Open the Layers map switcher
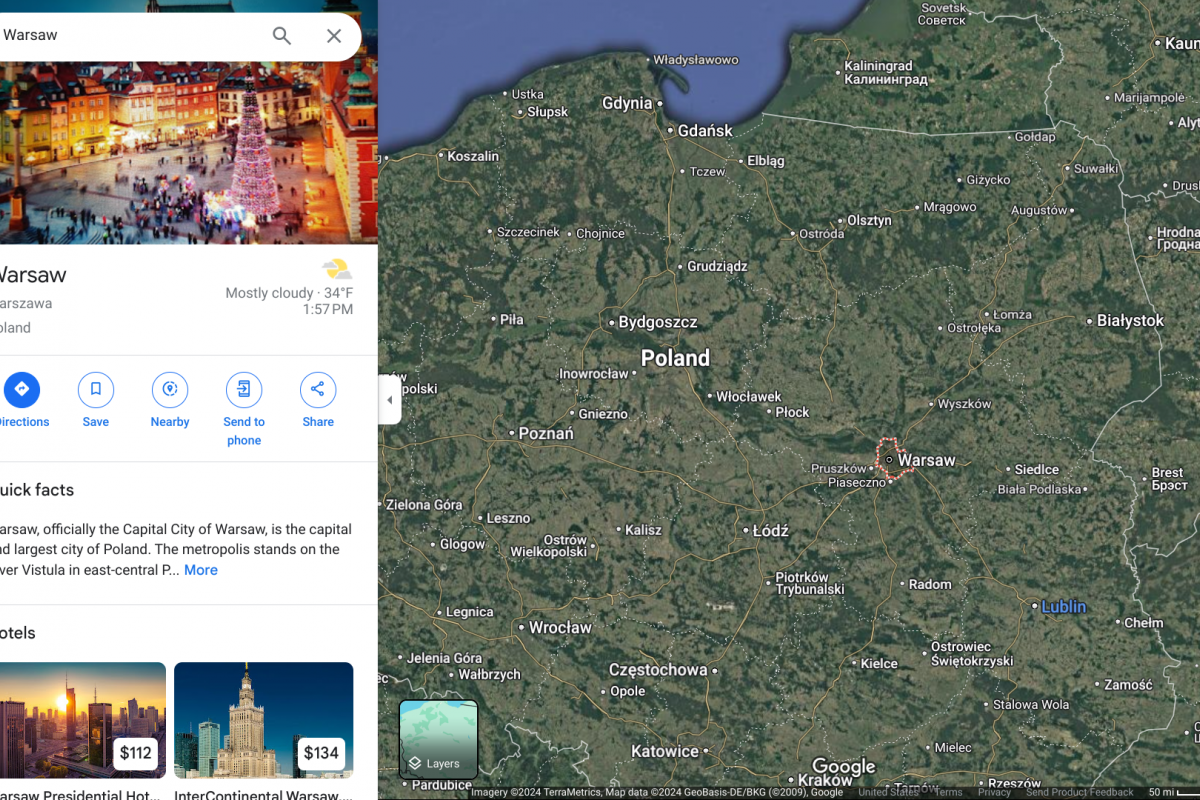Viewport: 1200px width, 800px height. click(x=438, y=740)
